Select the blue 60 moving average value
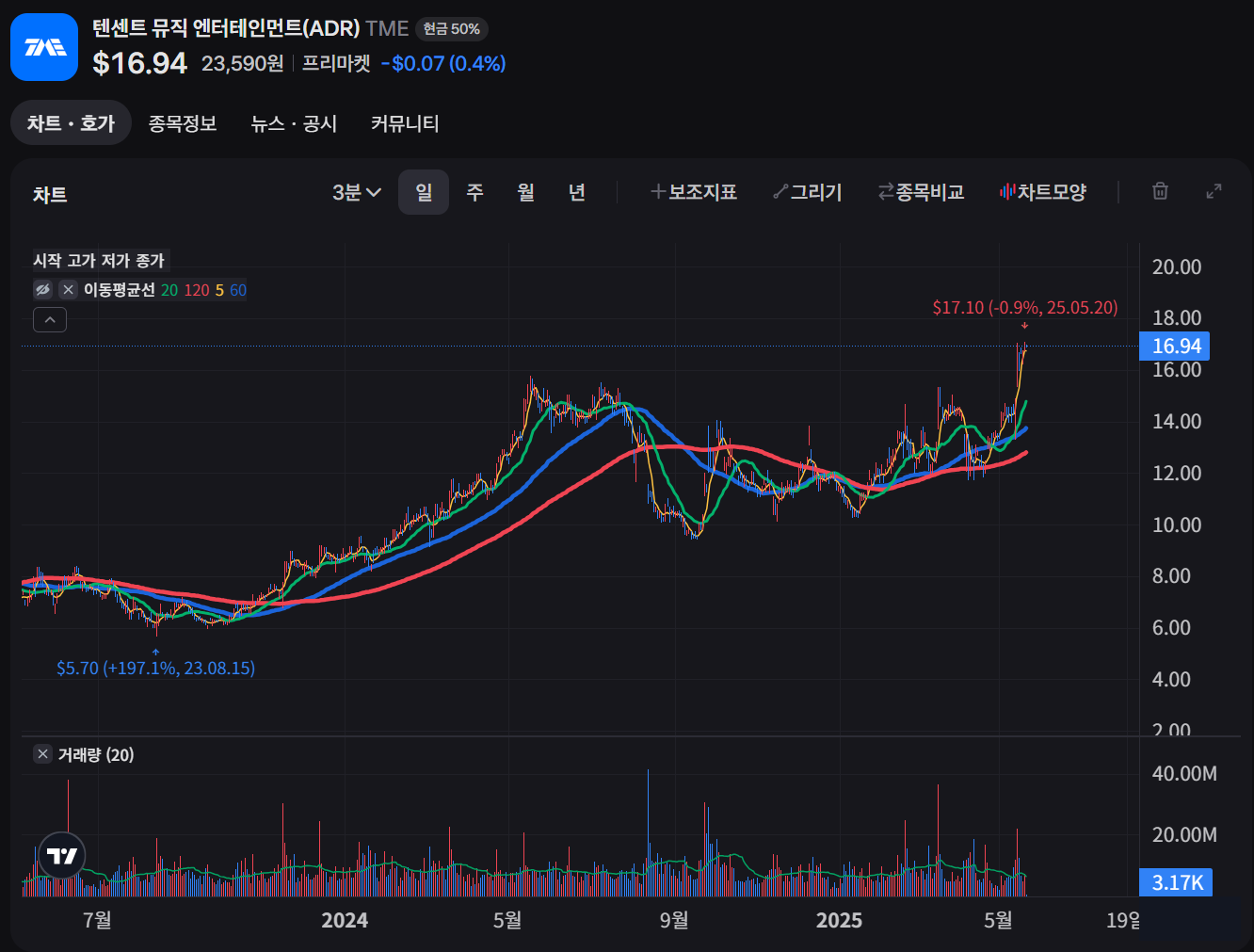 pos(238,290)
